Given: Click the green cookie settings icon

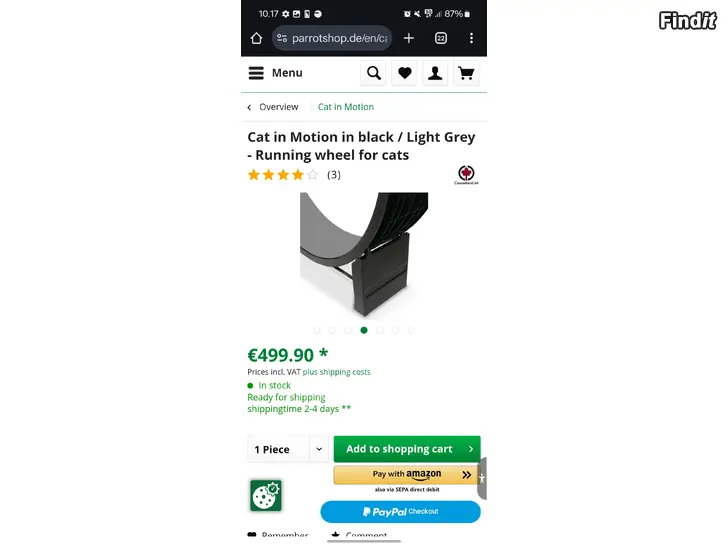Looking at the screenshot, I should pyautogui.click(x=266, y=495).
